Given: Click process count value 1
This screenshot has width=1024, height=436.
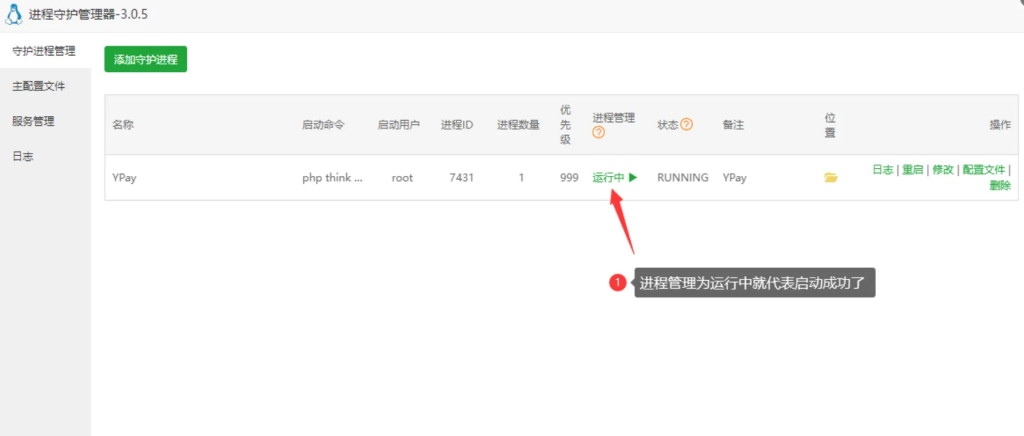Looking at the screenshot, I should click(521, 178).
